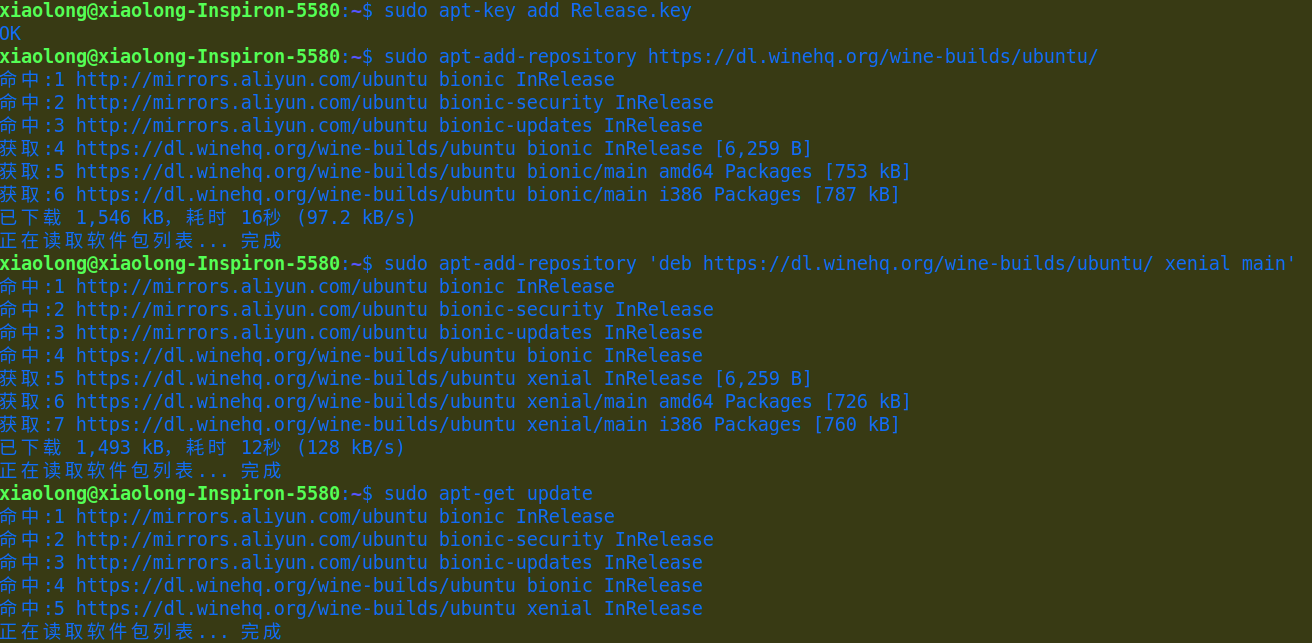Select the '获取:4' bionic InRelease line
This screenshot has height=643, width=1312.
[406, 149]
